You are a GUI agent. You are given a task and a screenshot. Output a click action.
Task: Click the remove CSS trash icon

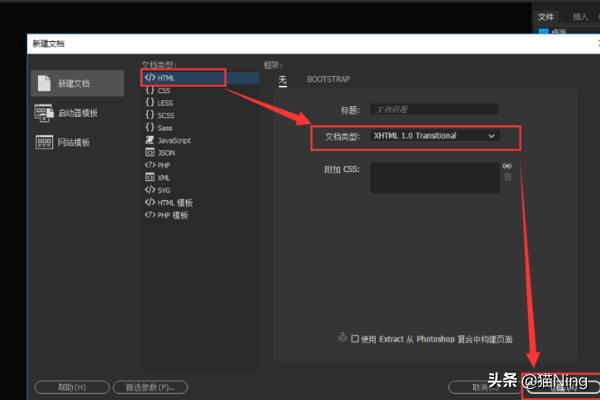[507, 177]
